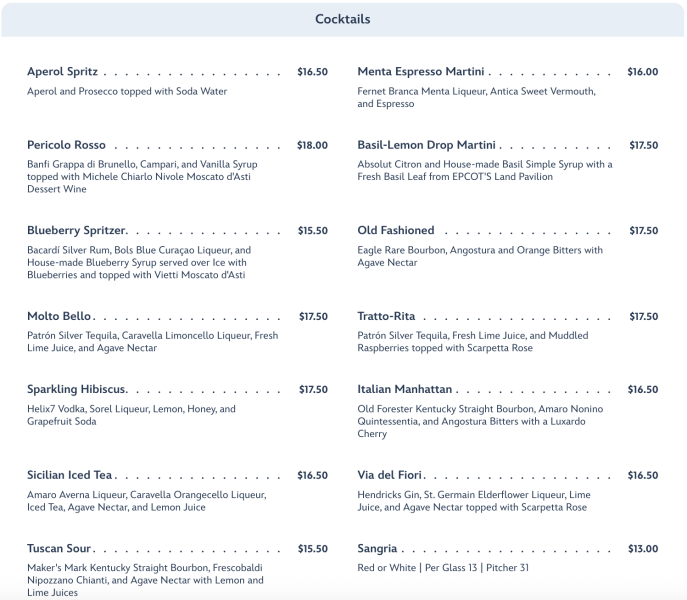Open the Blueberry Spritzer item
The width and height of the screenshot is (687, 600).
[x=76, y=231]
